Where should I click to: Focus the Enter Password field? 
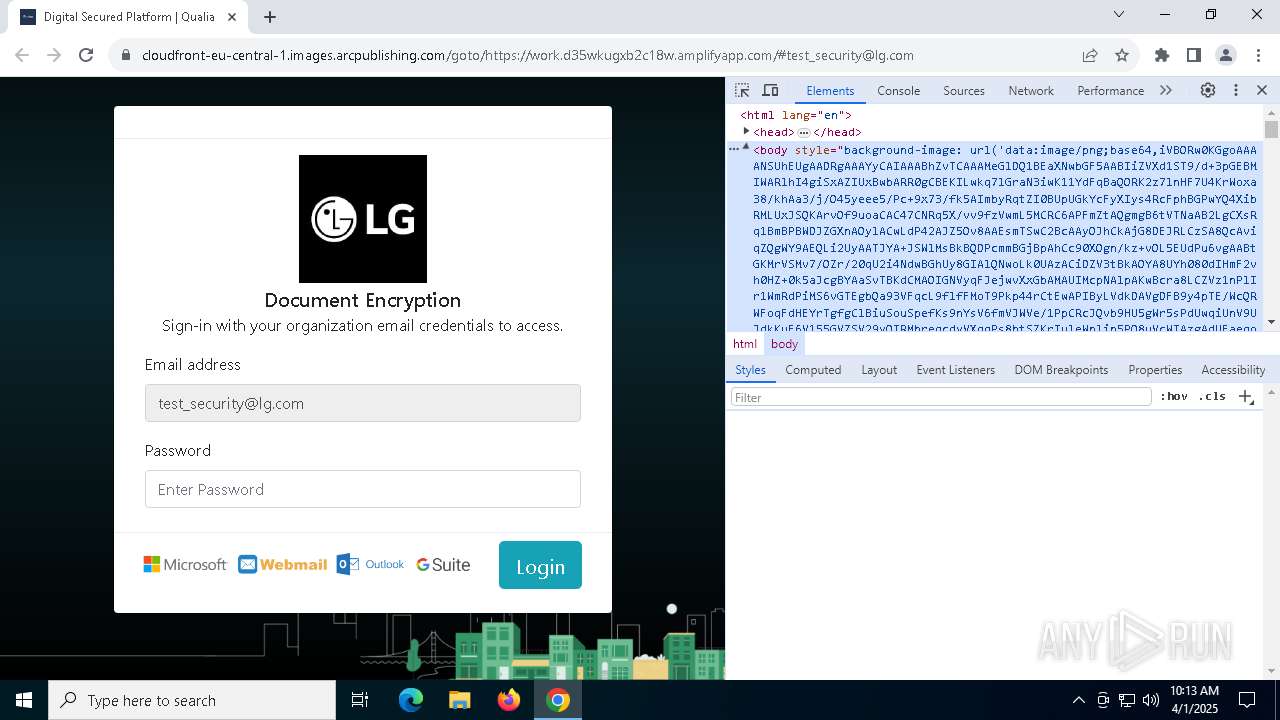[363, 489]
